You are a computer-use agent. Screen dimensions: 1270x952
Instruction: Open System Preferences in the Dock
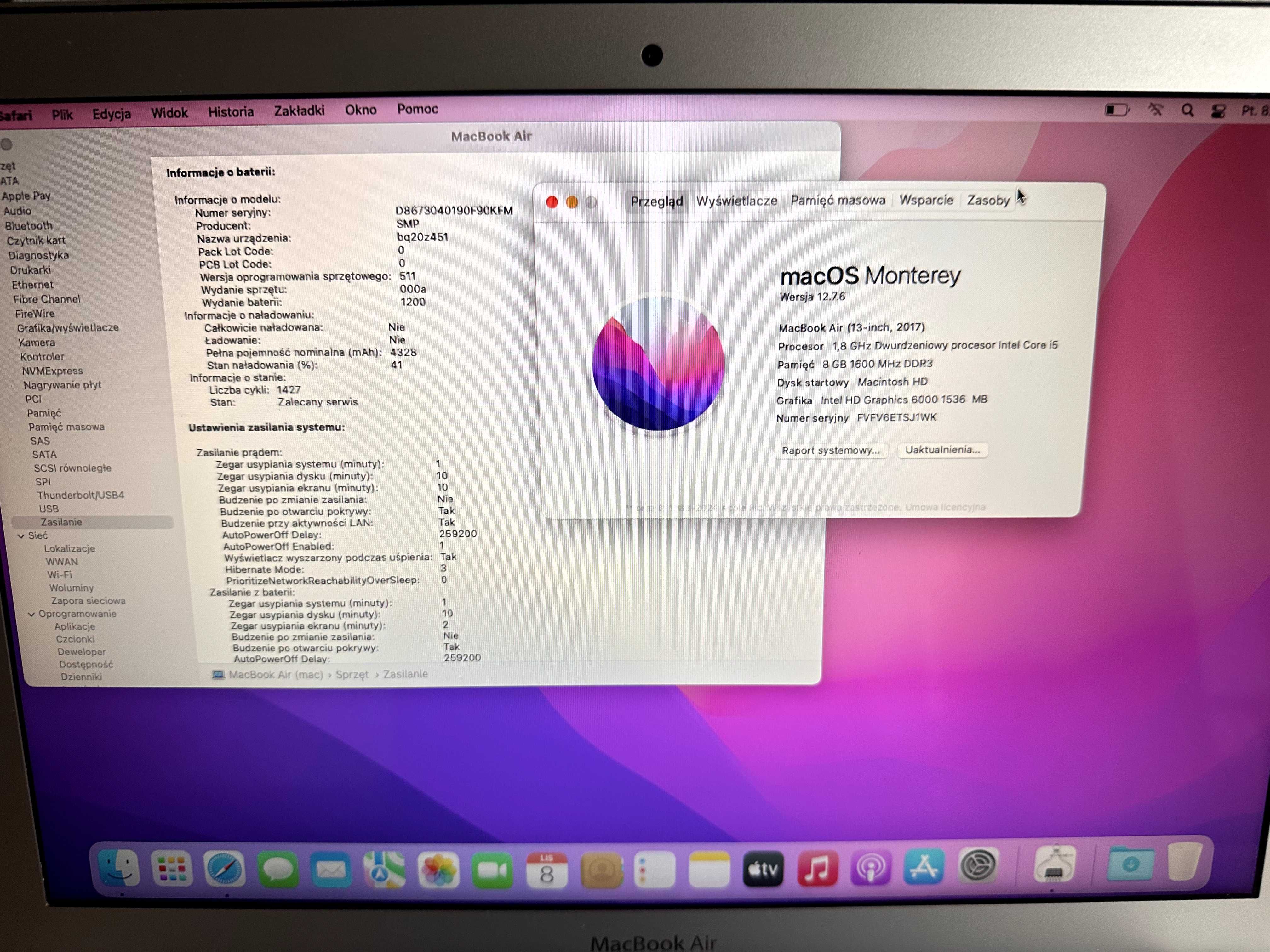coord(978,865)
